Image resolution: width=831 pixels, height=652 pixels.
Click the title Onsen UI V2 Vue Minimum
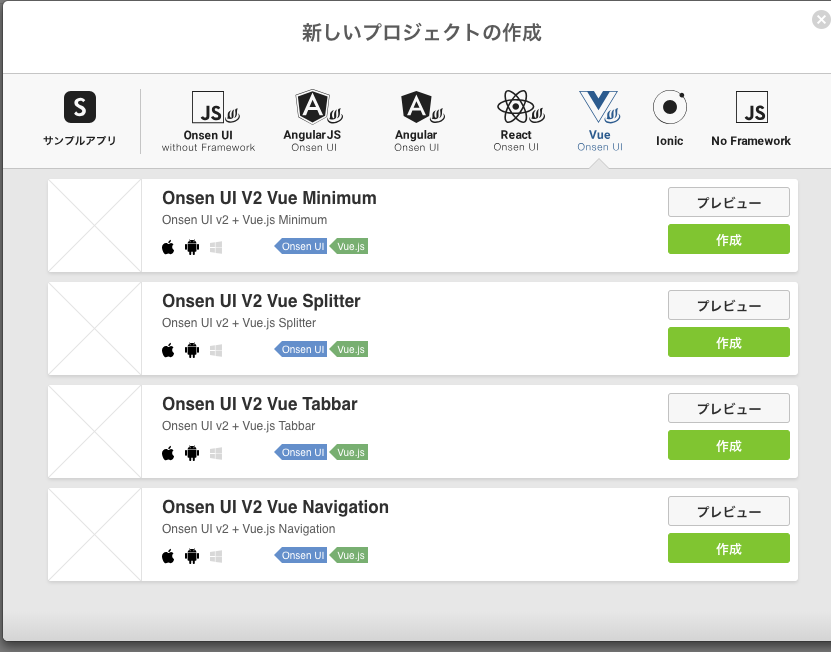(x=269, y=198)
